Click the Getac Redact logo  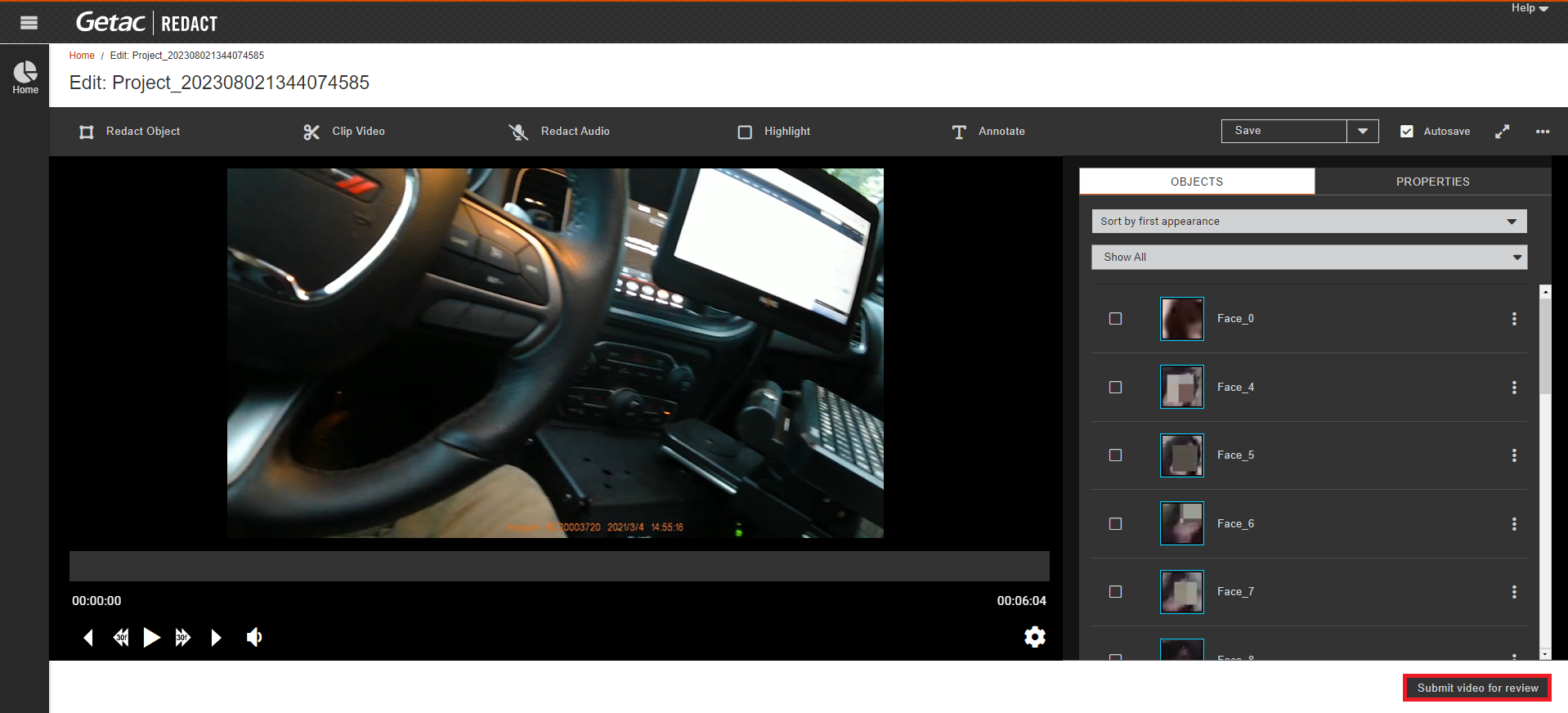pyautogui.click(x=147, y=23)
